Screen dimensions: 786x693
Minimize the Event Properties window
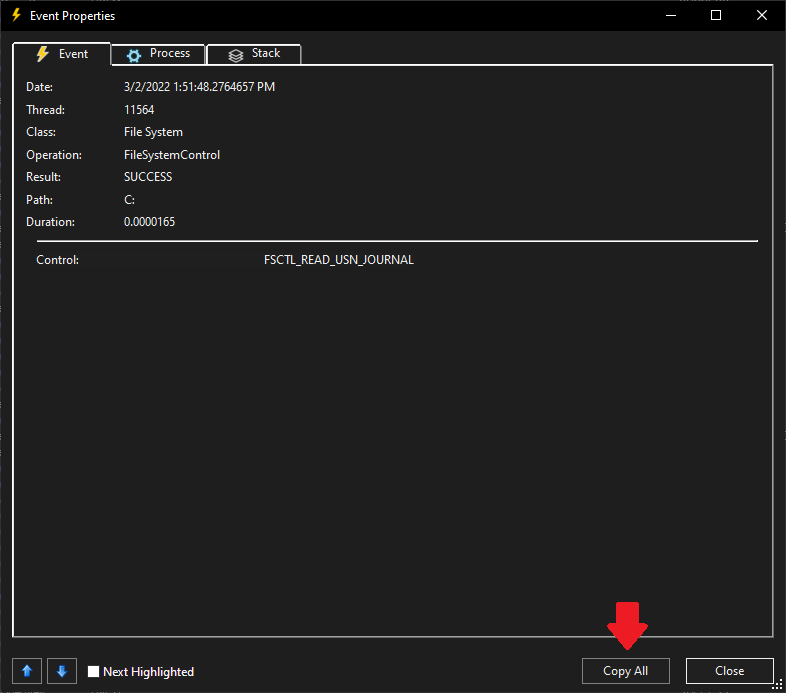point(671,16)
